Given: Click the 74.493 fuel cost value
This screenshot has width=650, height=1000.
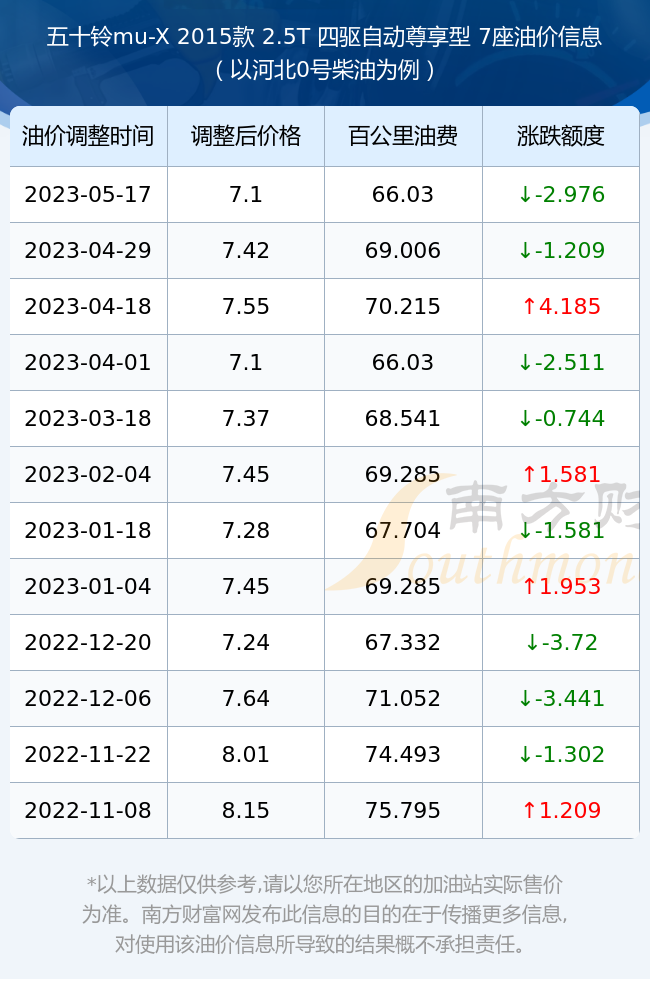Looking at the screenshot, I should [403, 754].
